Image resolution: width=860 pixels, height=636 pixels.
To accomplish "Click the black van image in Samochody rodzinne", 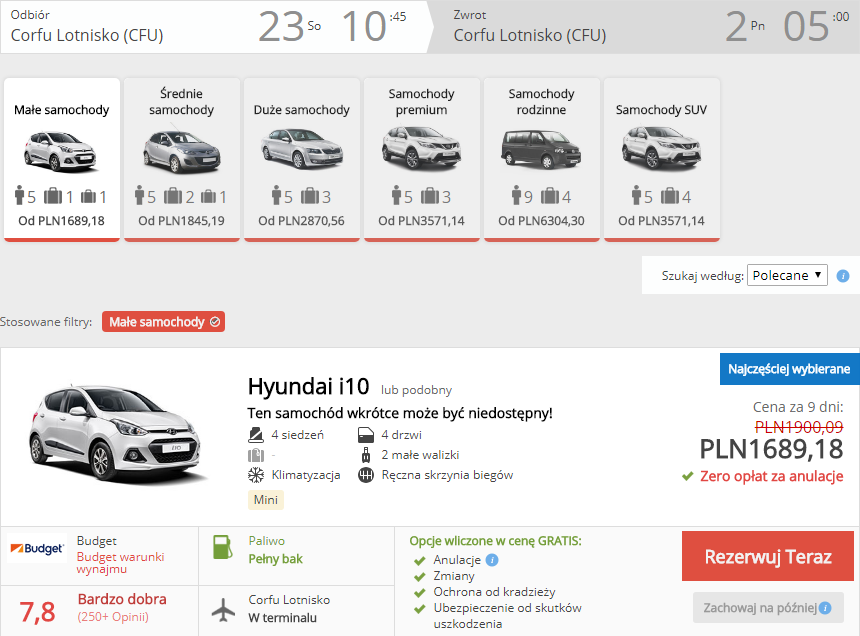I will pos(541,149).
